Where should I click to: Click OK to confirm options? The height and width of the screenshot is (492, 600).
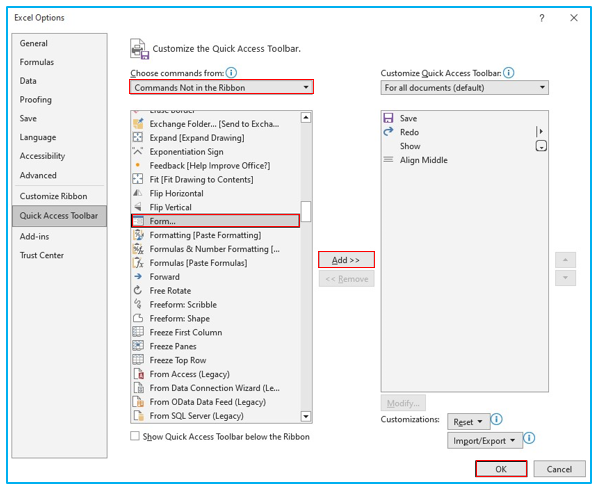[x=501, y=469]
